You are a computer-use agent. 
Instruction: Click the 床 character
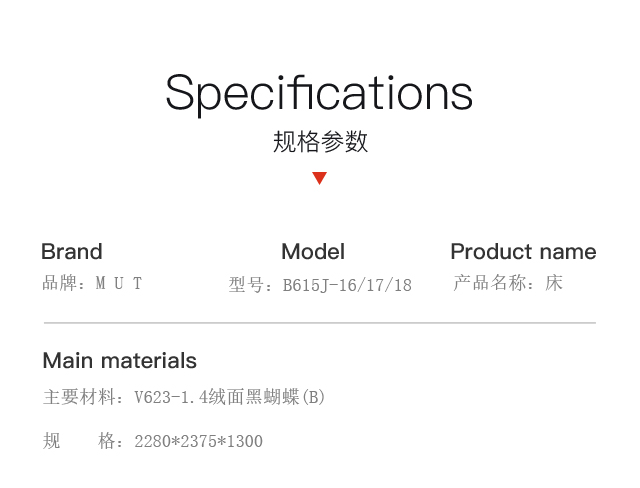554,283
